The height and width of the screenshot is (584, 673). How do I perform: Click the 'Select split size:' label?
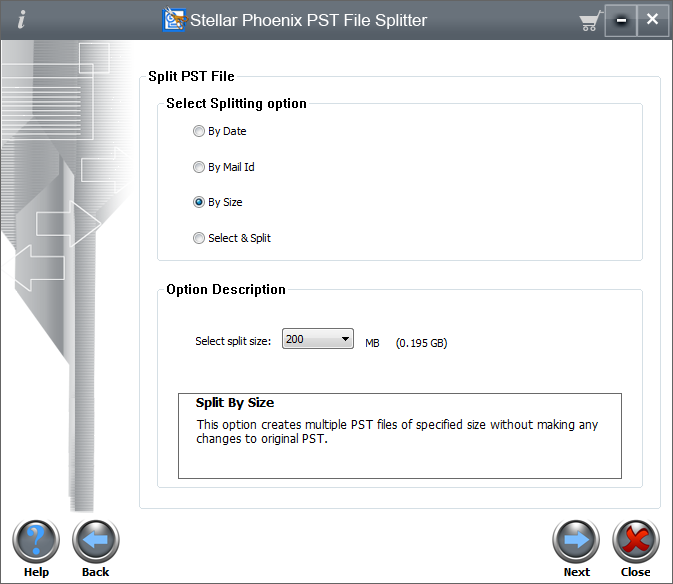(233, 341)
